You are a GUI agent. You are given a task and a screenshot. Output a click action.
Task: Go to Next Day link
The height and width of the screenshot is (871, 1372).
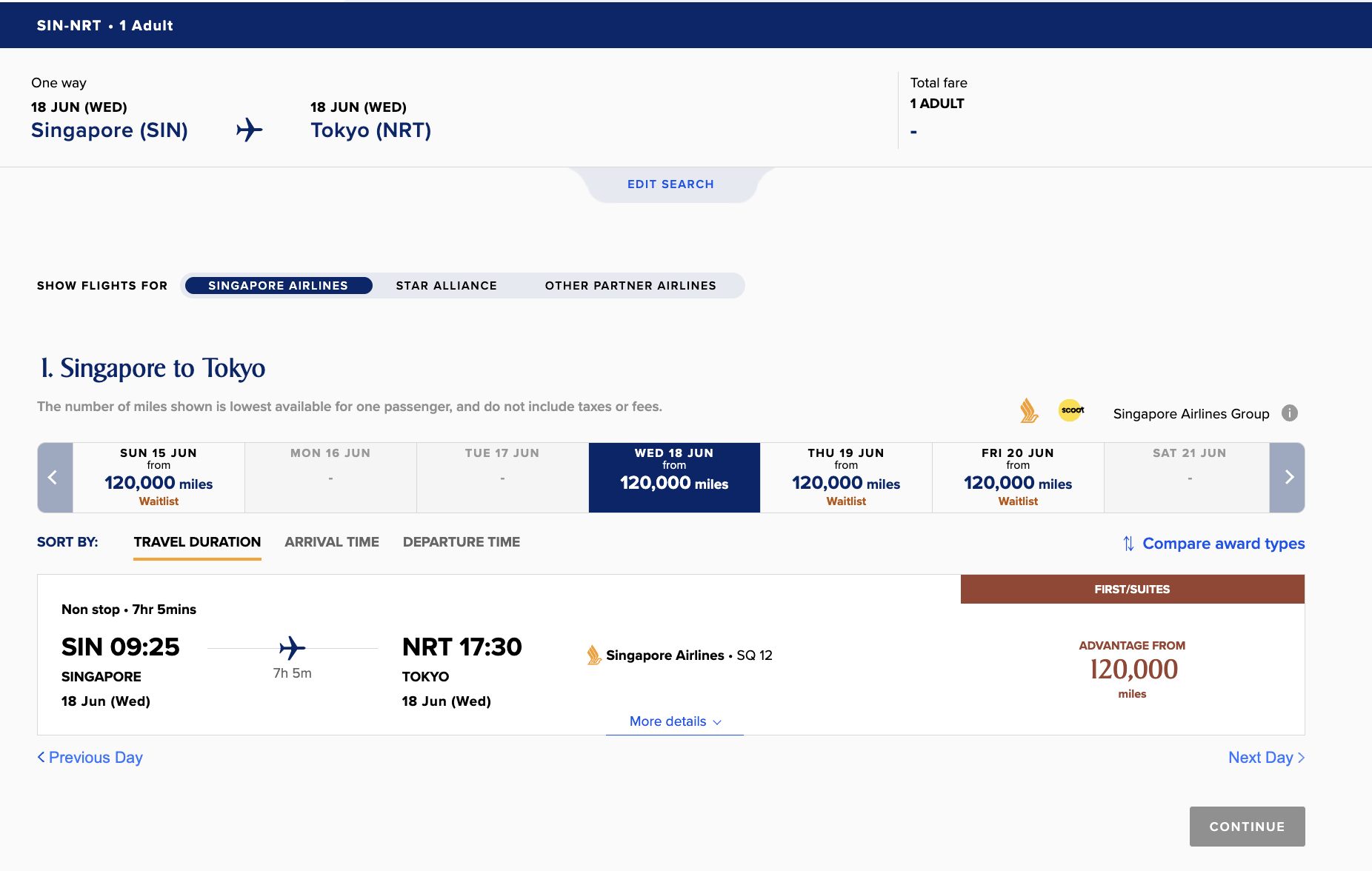(1265, 758)
